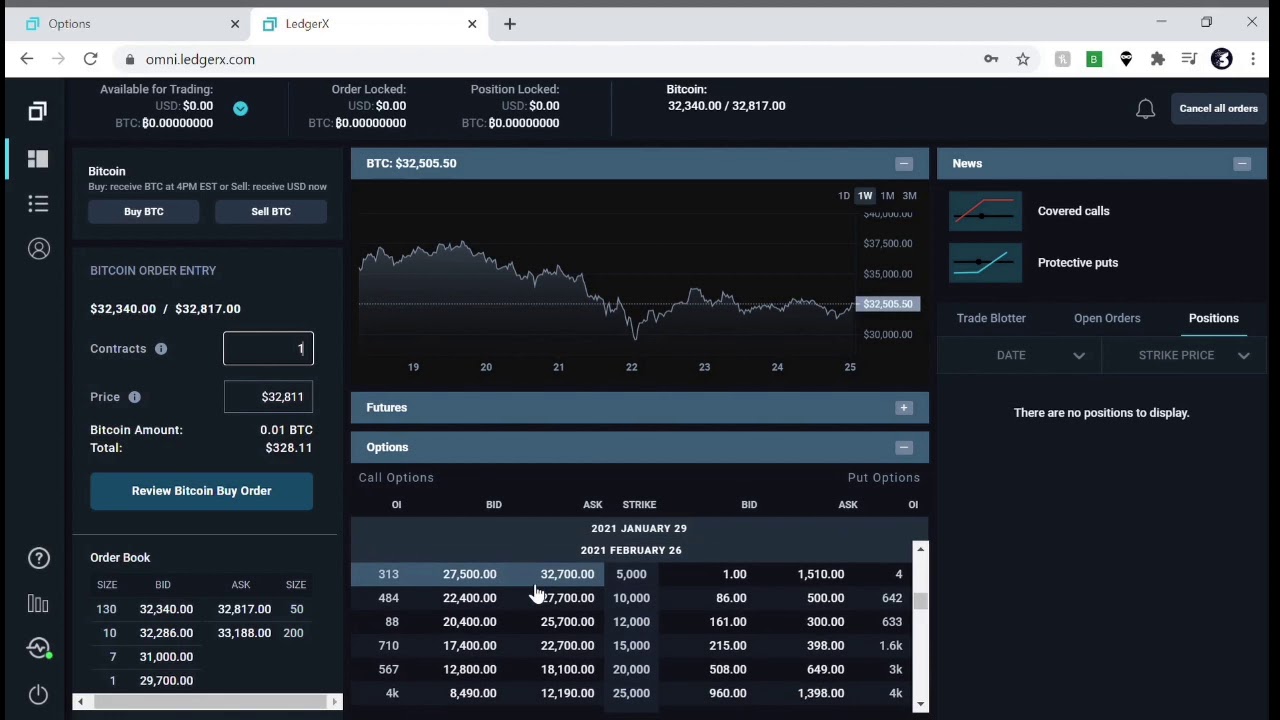
Task: Click the Contracts input field
Action: pos(268,349)
